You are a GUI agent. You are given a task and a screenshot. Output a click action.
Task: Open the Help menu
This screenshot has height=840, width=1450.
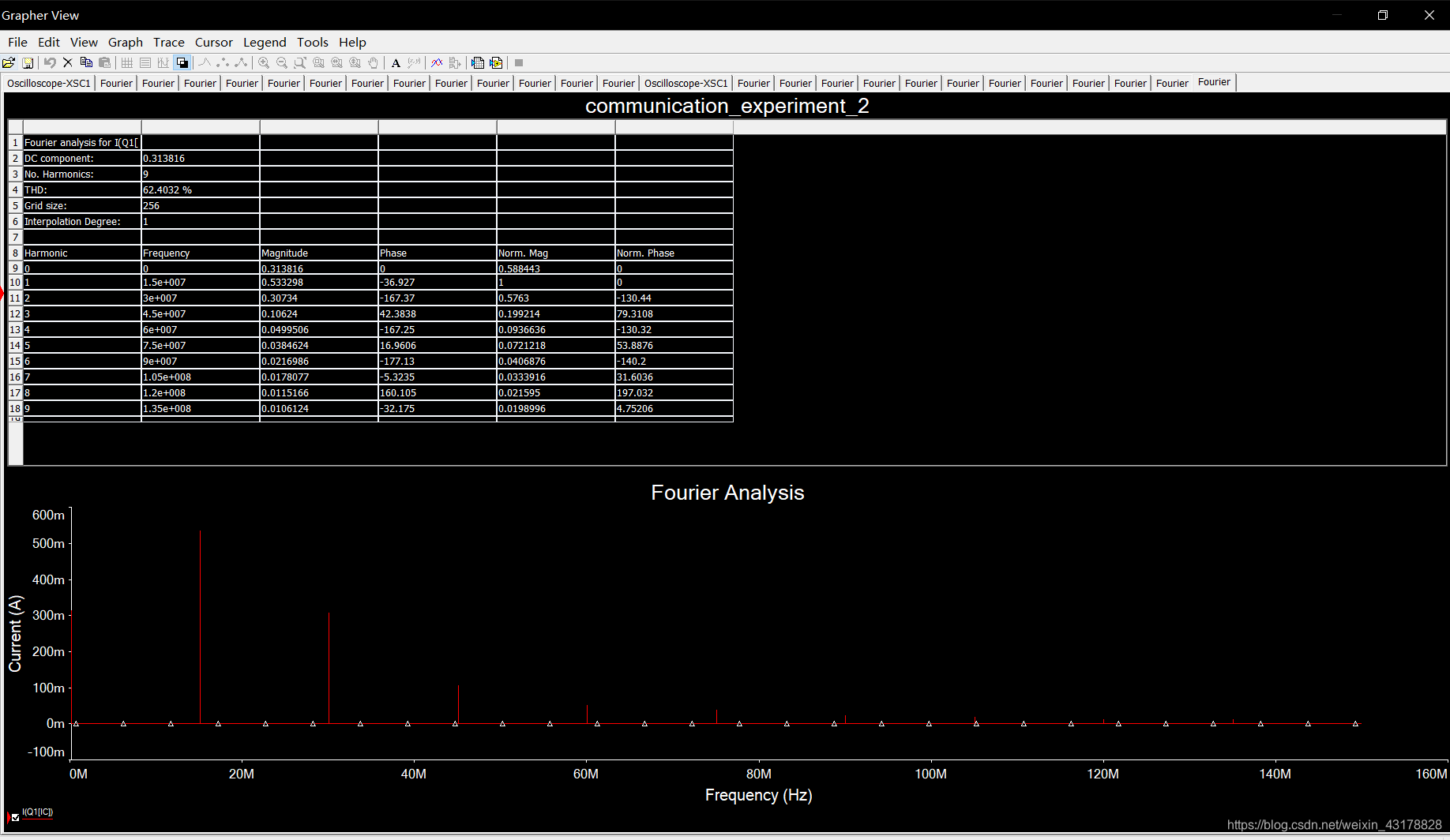click(x=352, y=43)
